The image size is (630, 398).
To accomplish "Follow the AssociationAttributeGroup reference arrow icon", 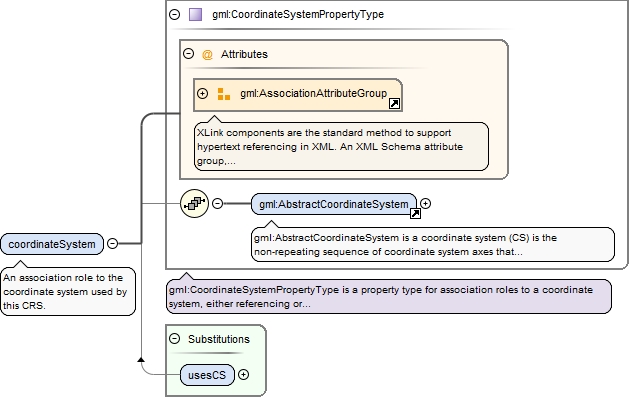I will (x=395, y=104).
